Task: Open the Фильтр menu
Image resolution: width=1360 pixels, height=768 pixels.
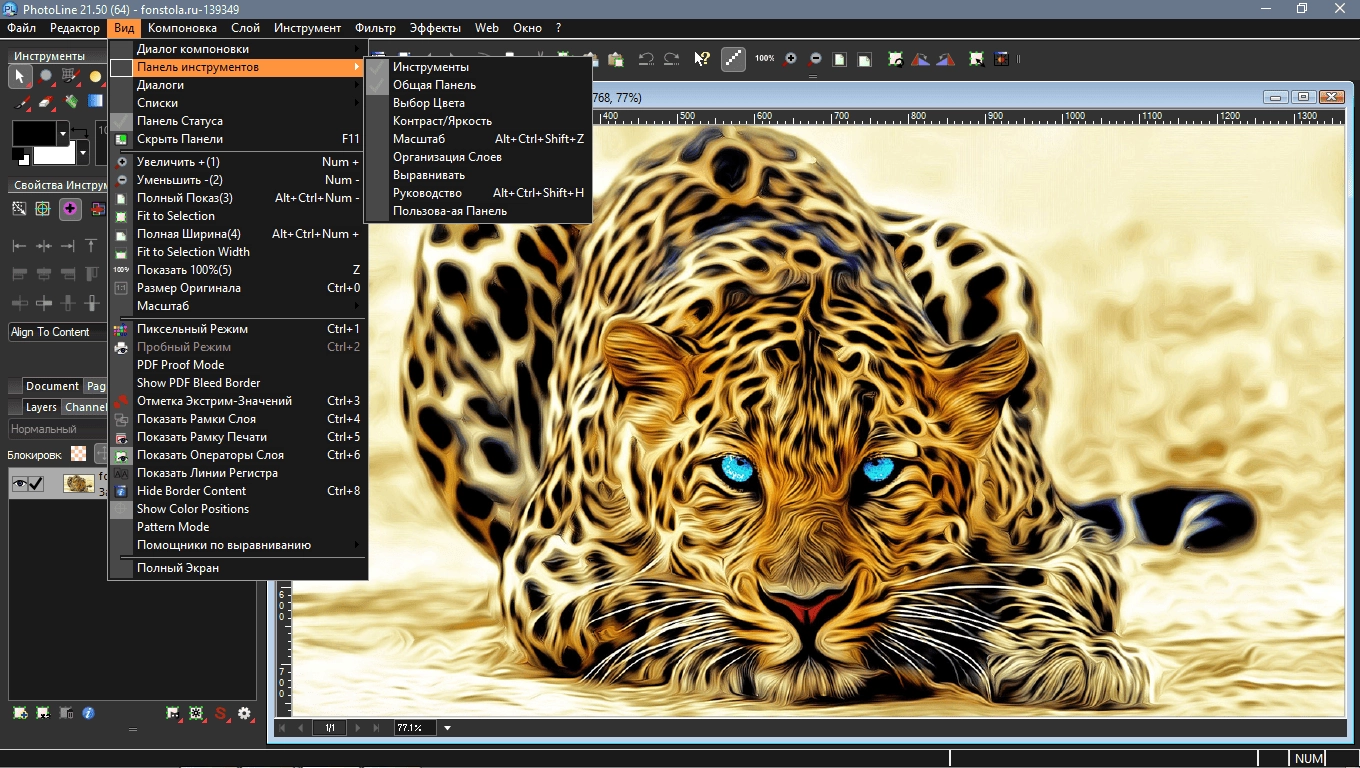Action: tap(376, 28)
